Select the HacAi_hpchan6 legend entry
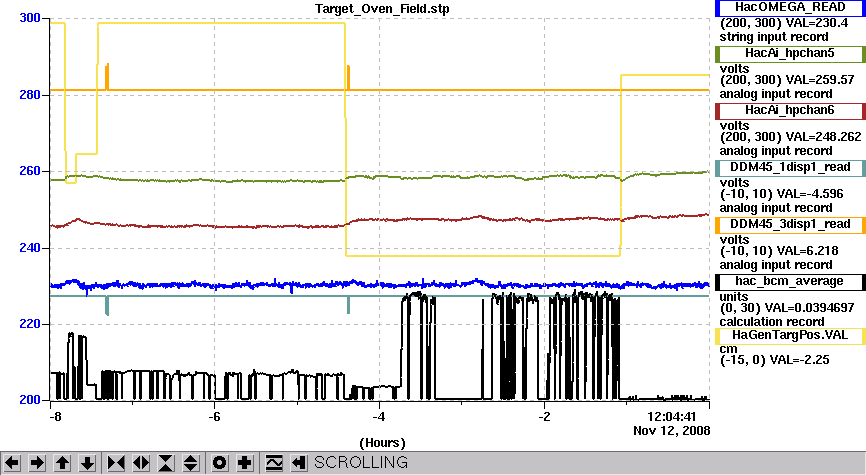This screenshot has width=866, height=475. coord(790,110)
